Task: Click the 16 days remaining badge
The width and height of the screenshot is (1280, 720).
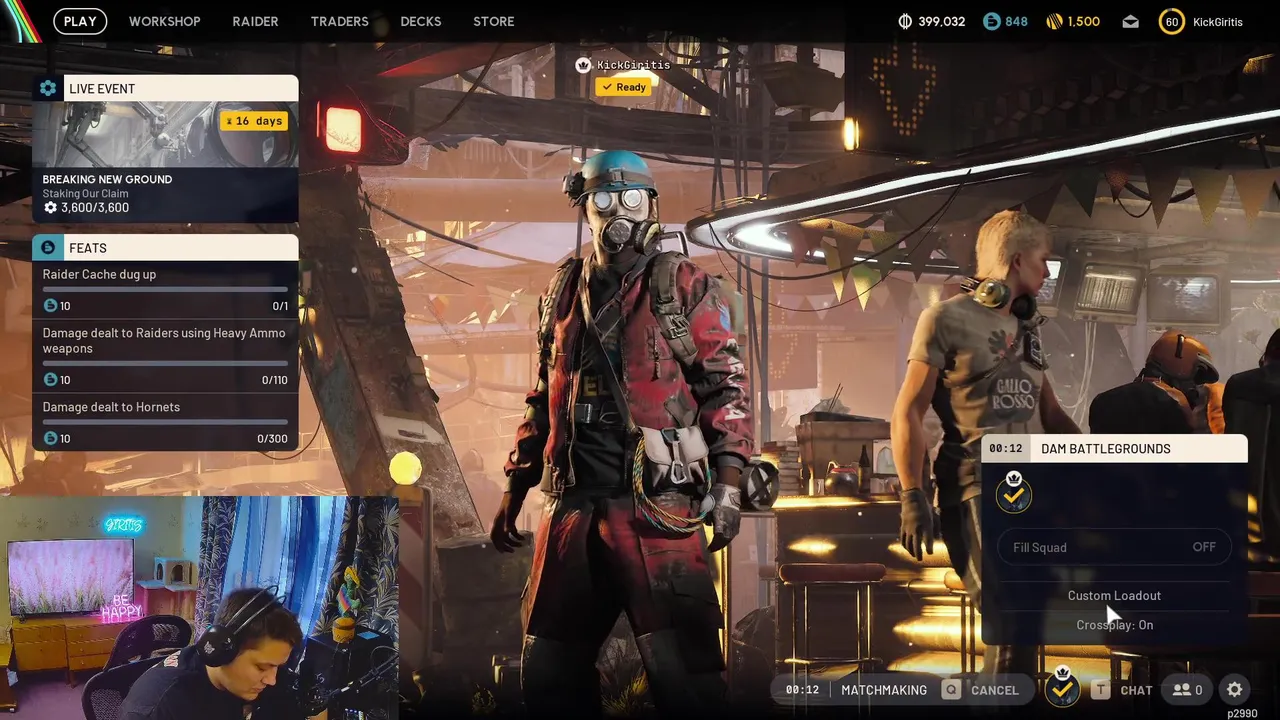Action: coord(254,121)
